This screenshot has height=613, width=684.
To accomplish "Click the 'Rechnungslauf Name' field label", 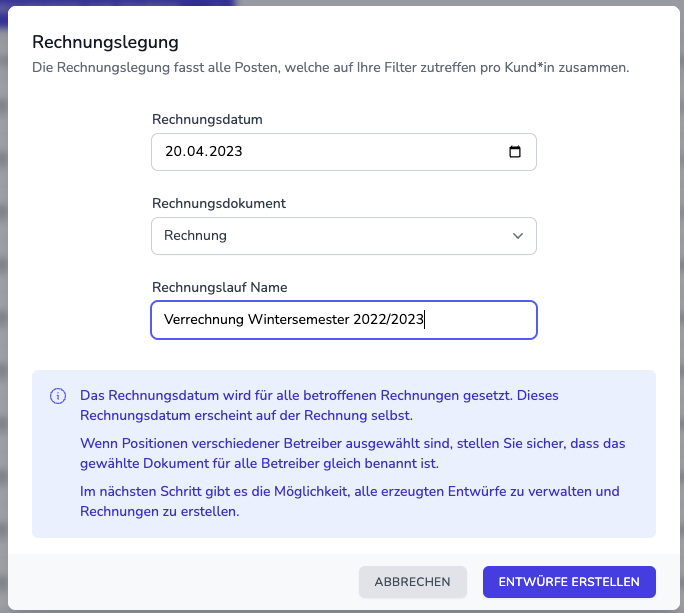I will pos(219,287).
